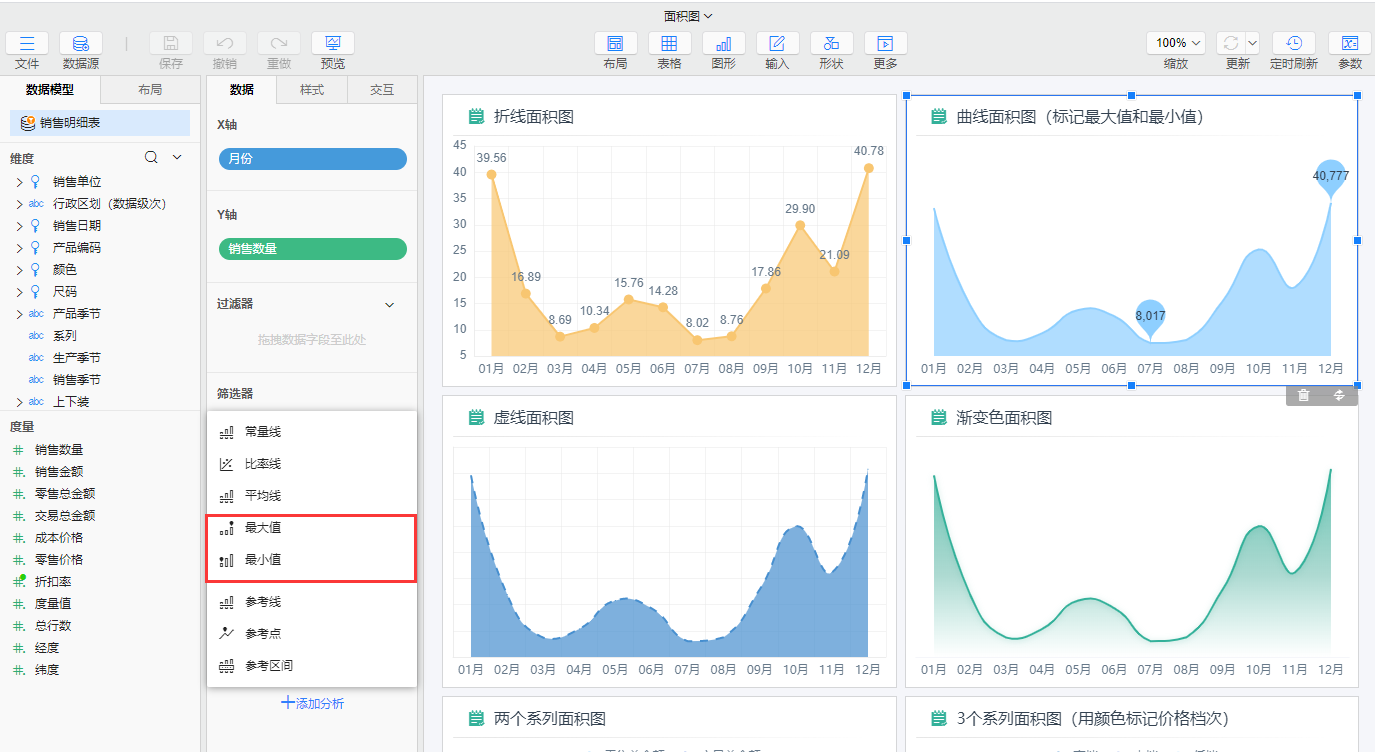
Task: Click the 渐变色面积图 title icon
Action: [x=939, y=417]
